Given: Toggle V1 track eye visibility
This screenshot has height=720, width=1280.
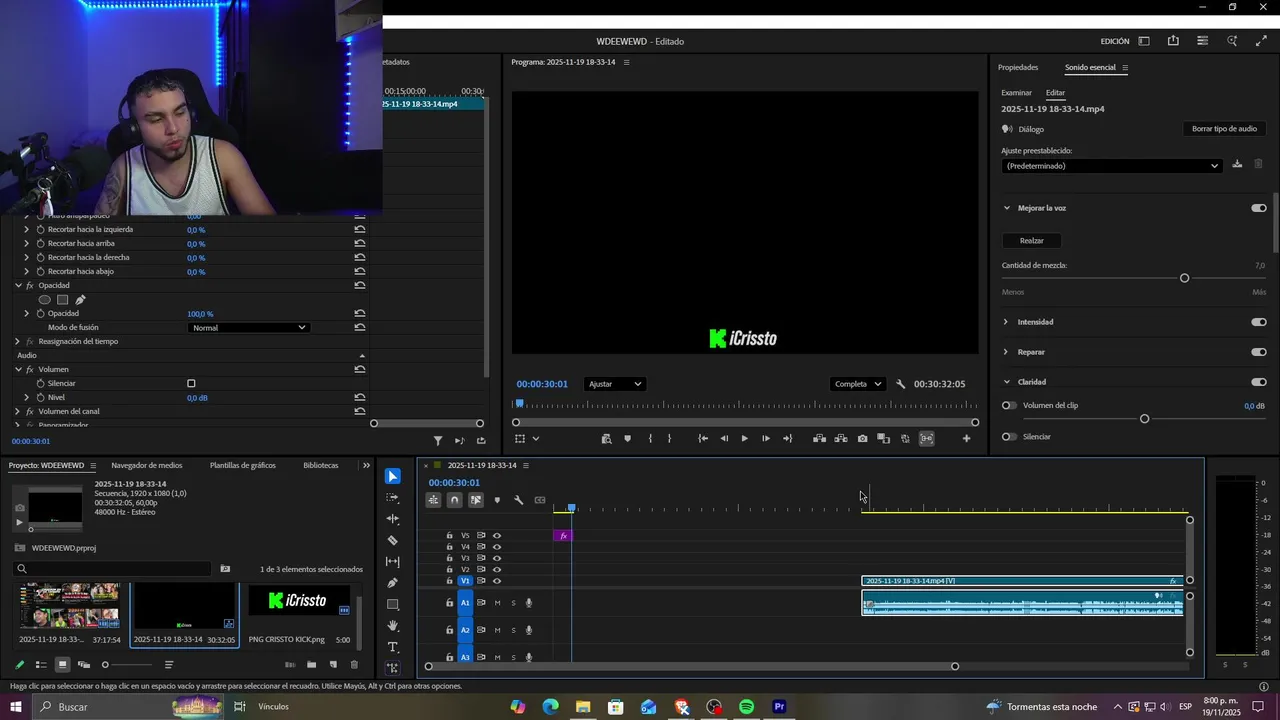Looking at the screenshot, I should point(497,581).
